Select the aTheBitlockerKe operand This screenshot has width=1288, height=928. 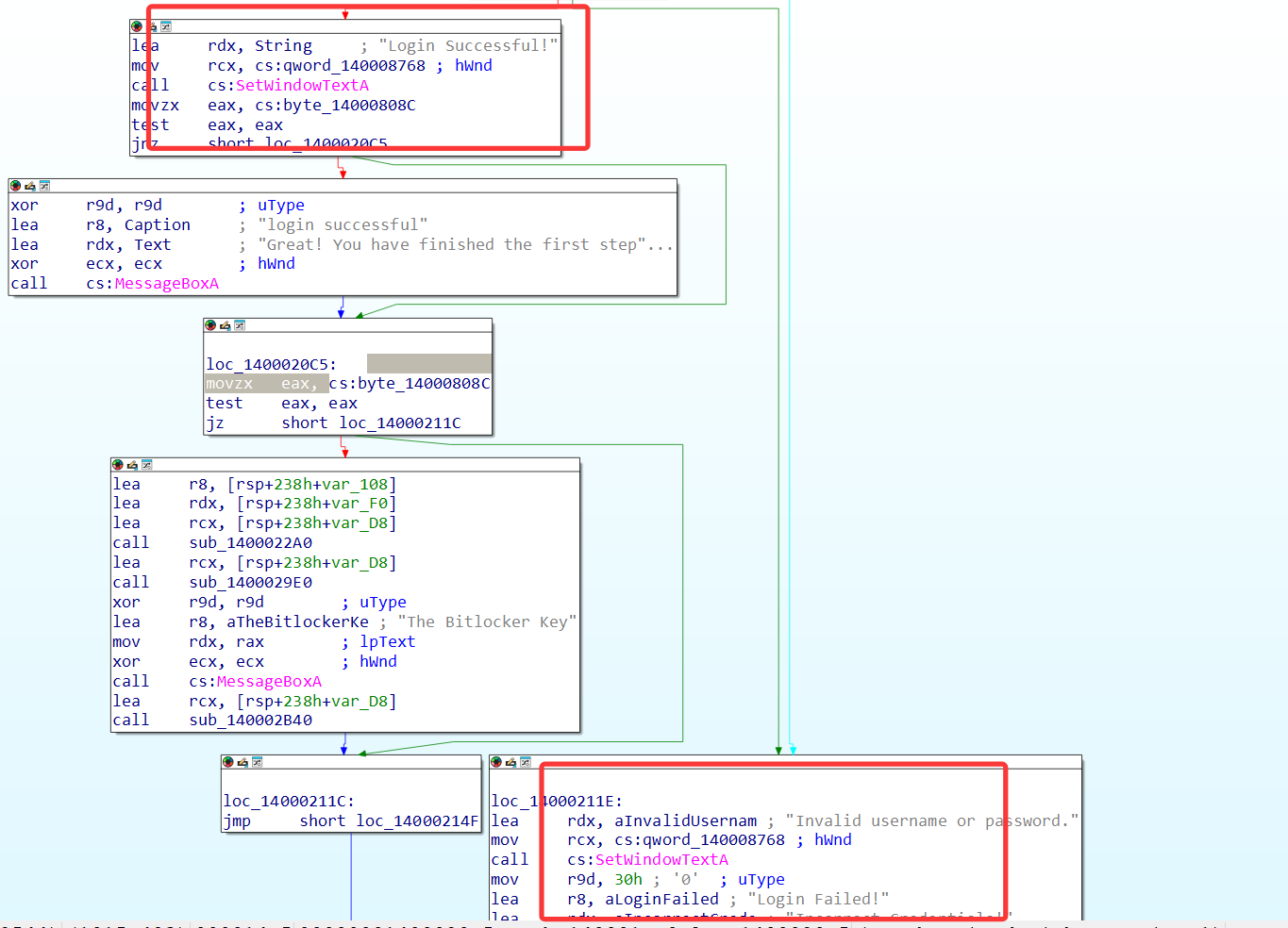click(297, 622)
